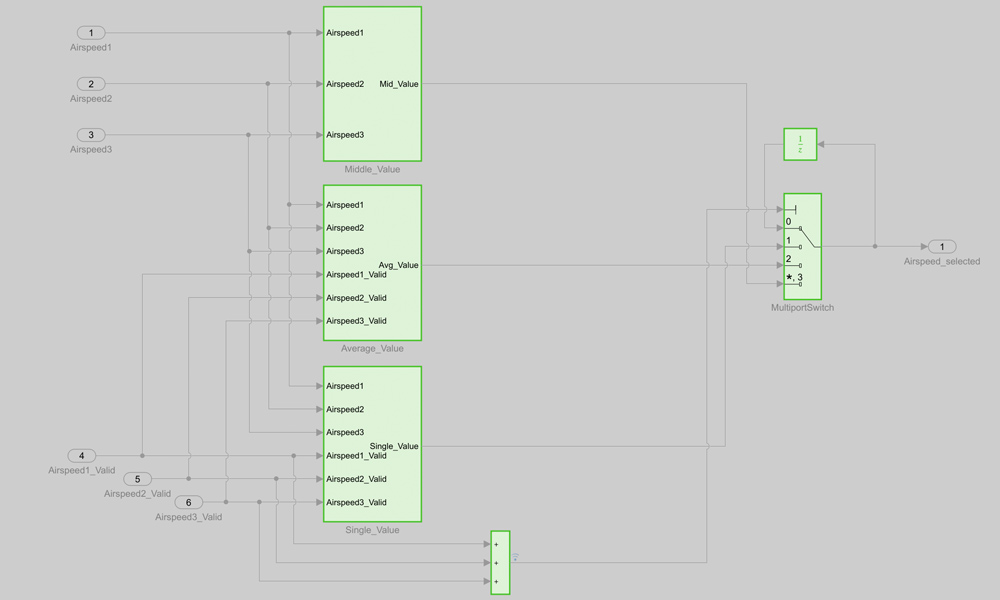Select the Airspeed3 inport block numbered 3

(90, 135)
